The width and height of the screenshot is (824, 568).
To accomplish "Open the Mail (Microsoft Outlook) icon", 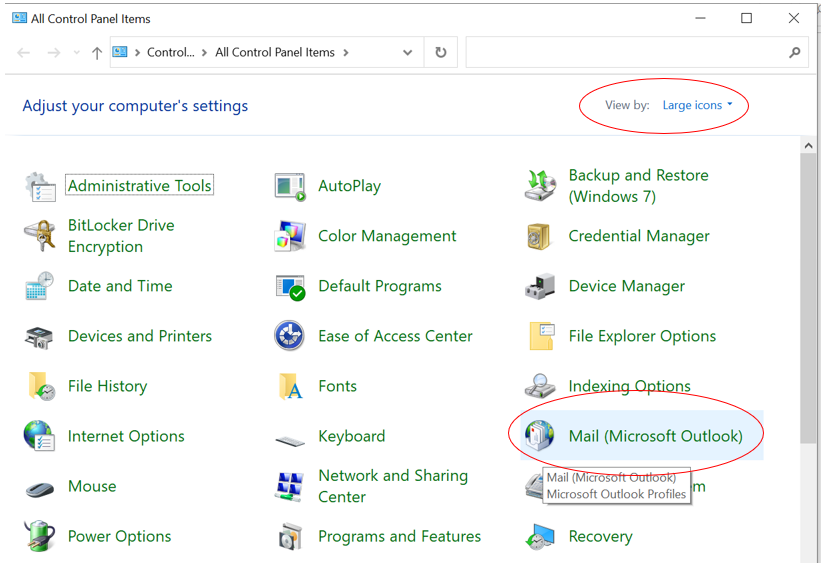I will tap(539, 435).
